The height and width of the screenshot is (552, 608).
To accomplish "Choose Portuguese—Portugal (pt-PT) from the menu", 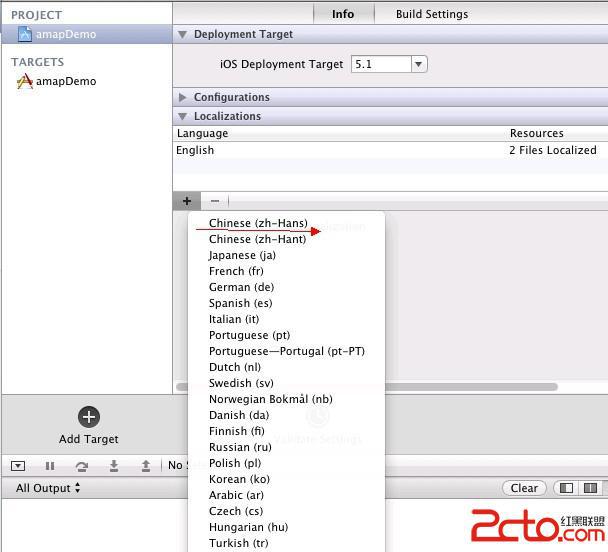I will (x=286, y=351).
